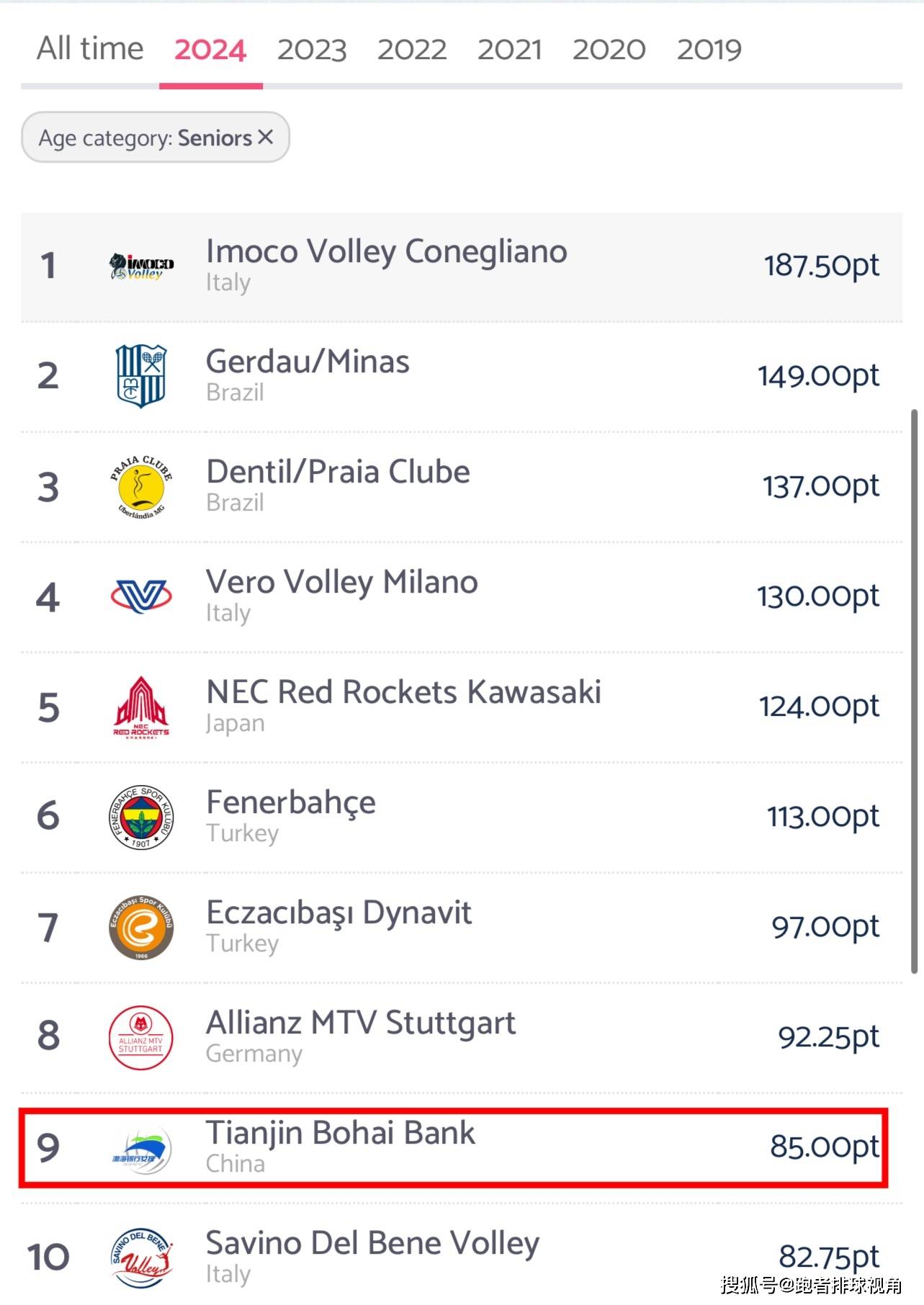
Task: Click the Eczacıbaşı orange logo
Action: (141, 928)
